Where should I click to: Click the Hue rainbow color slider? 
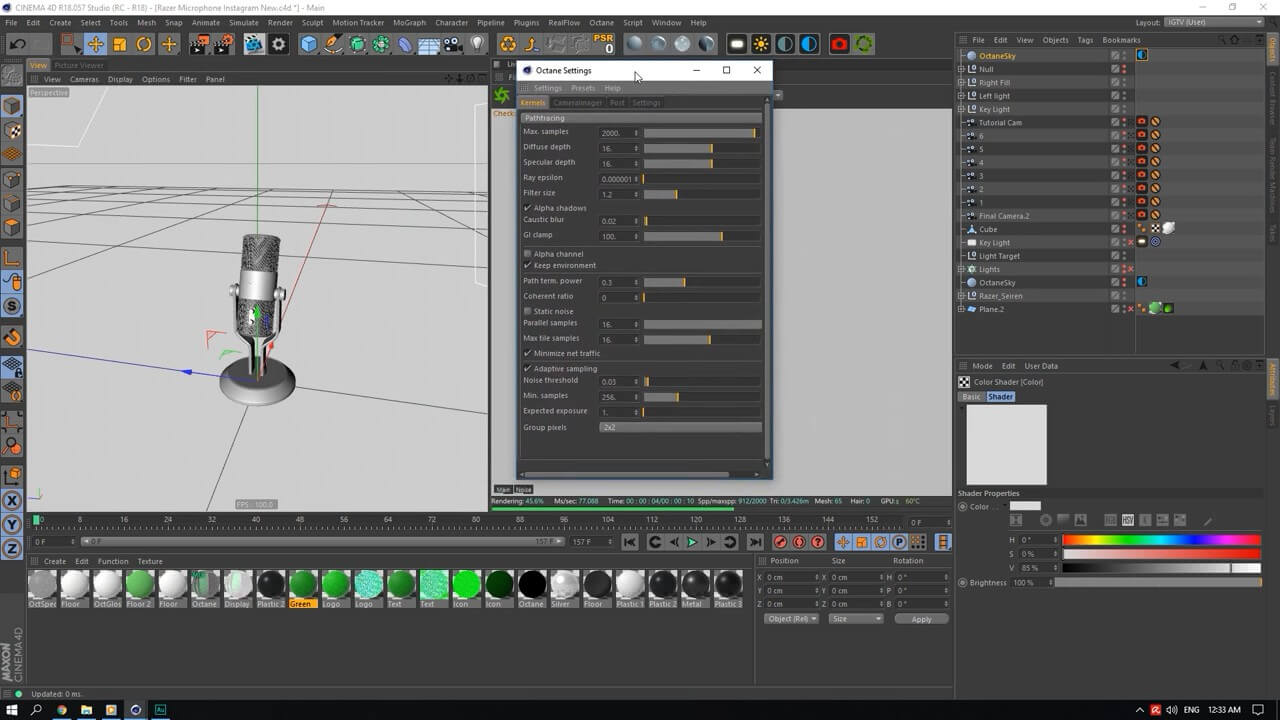1160,540
